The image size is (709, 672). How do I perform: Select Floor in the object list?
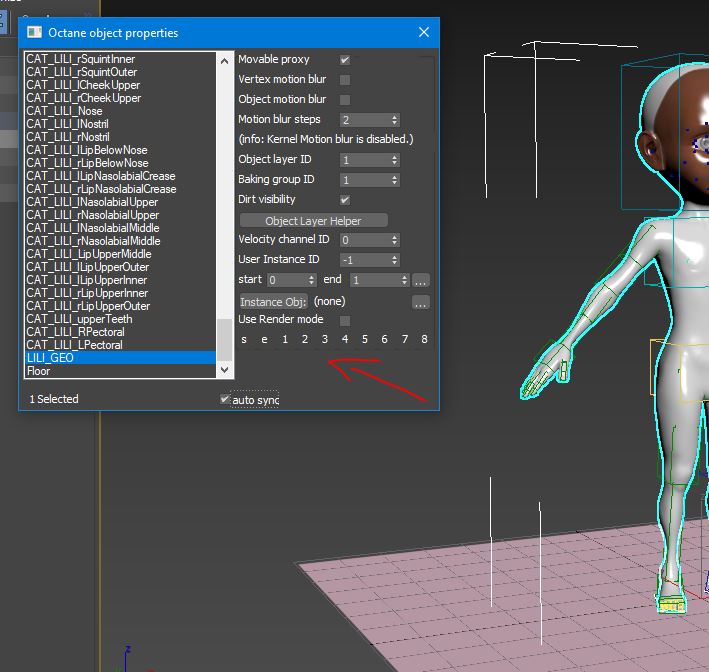pyautogui.click(x=39, y=371)
